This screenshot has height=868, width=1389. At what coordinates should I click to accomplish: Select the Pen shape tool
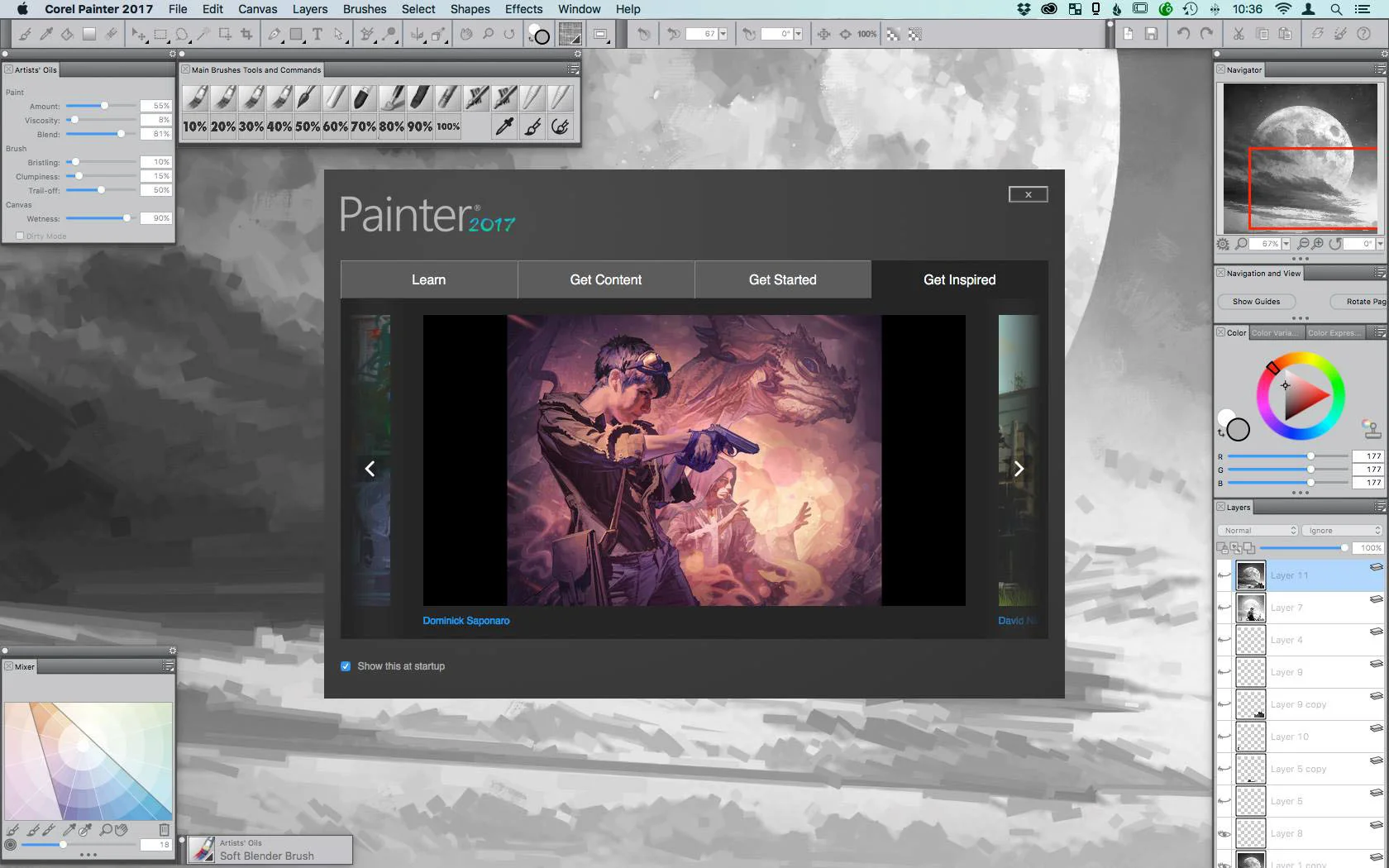(x=274, y=34)
